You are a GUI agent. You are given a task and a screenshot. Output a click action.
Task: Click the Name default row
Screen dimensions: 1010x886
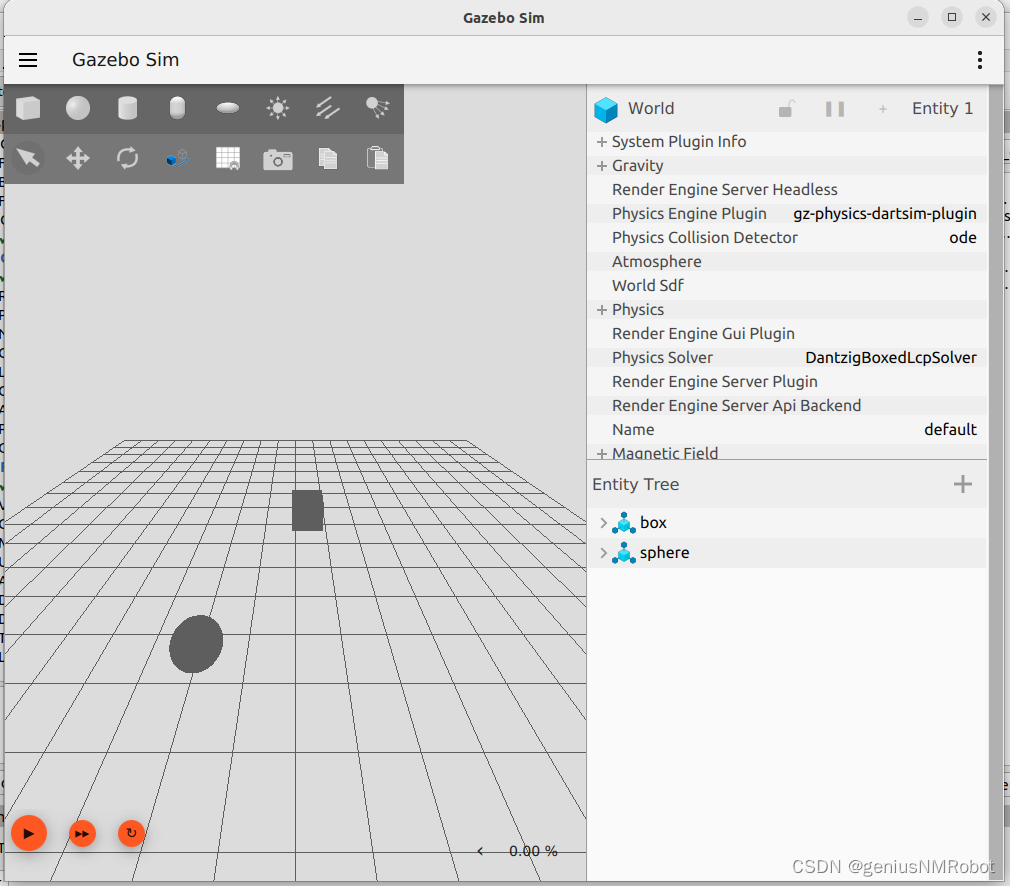tap(786, 430)
